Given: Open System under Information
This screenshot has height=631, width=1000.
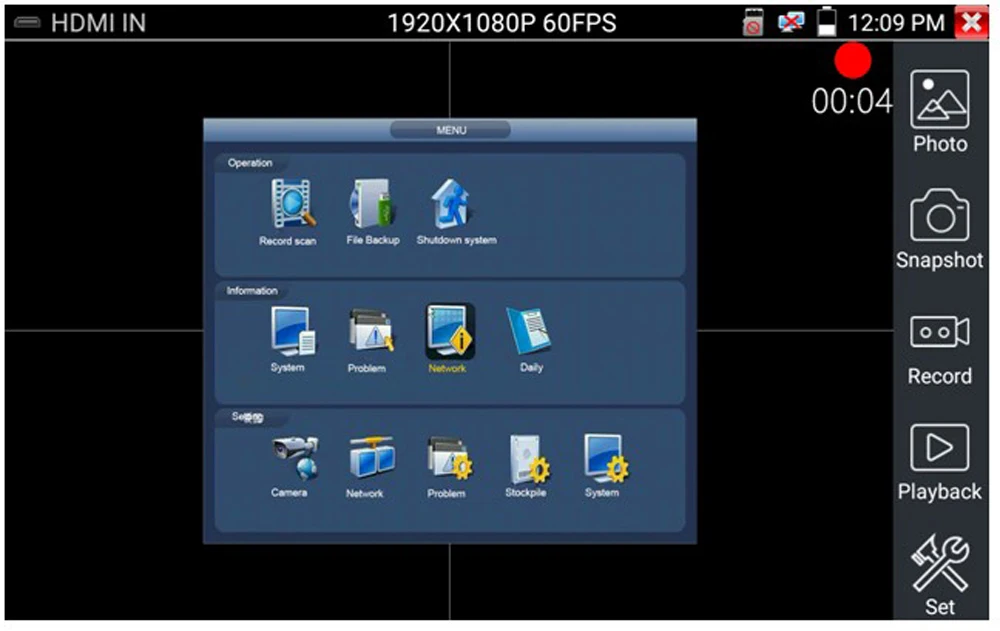Looking at the screenshot, I should click(x=292, y=331).
